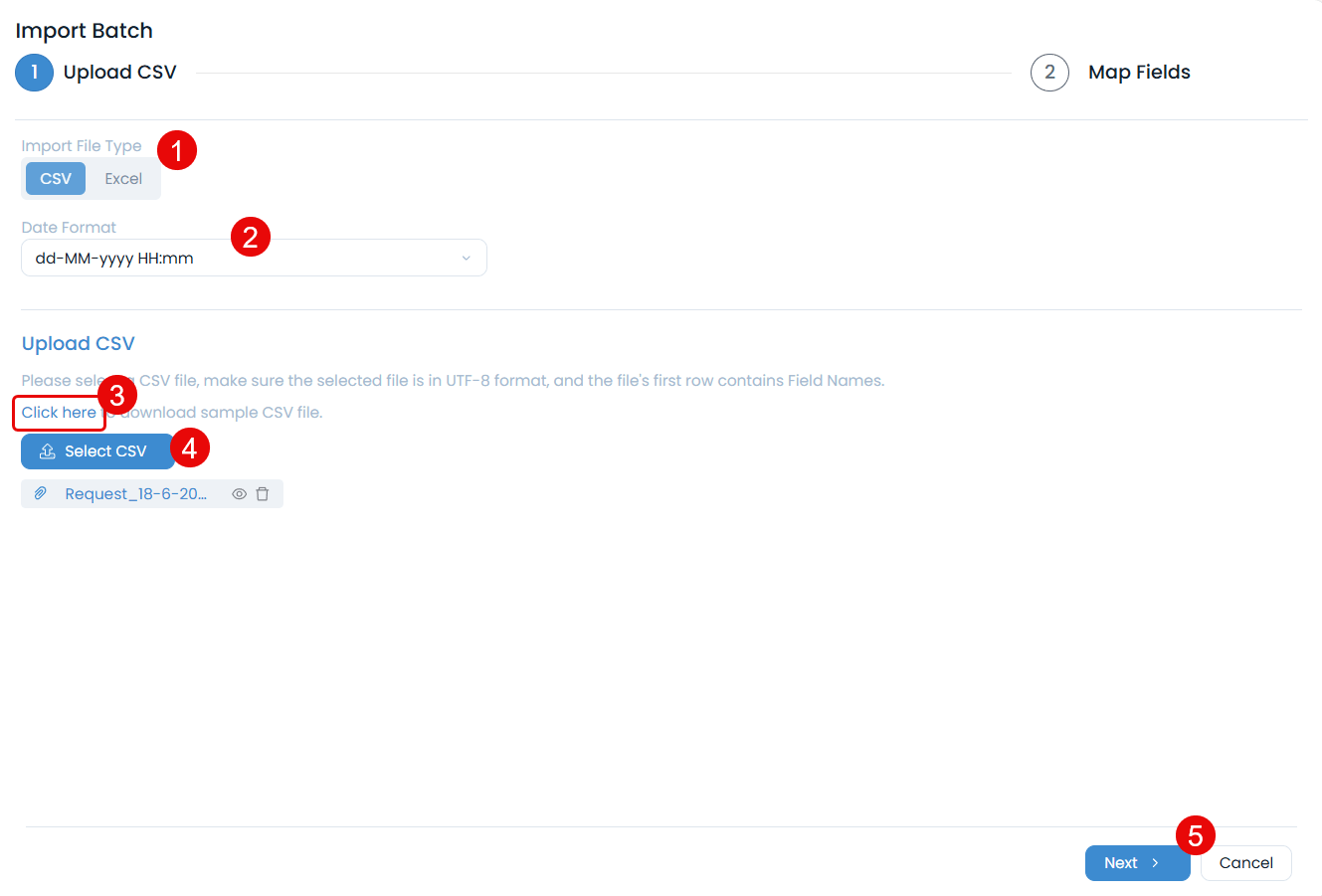Click the chevron on the Date Format selector
This screenshot has width=1322, height=896.
465,257
